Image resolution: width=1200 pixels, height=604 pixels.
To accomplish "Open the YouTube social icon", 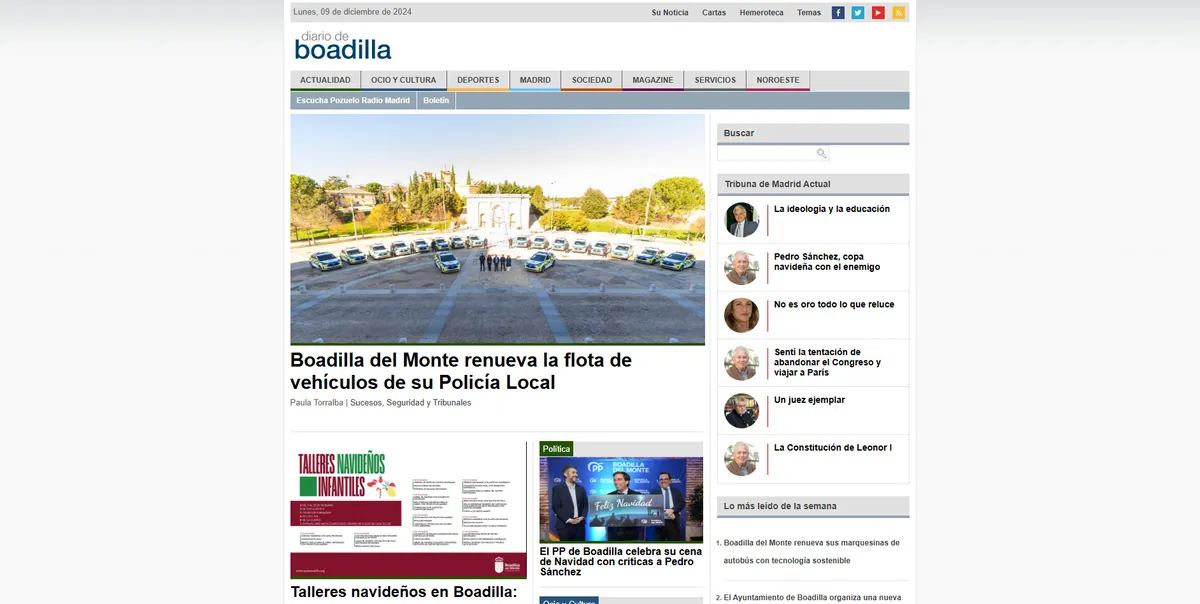I will [878, 13].
